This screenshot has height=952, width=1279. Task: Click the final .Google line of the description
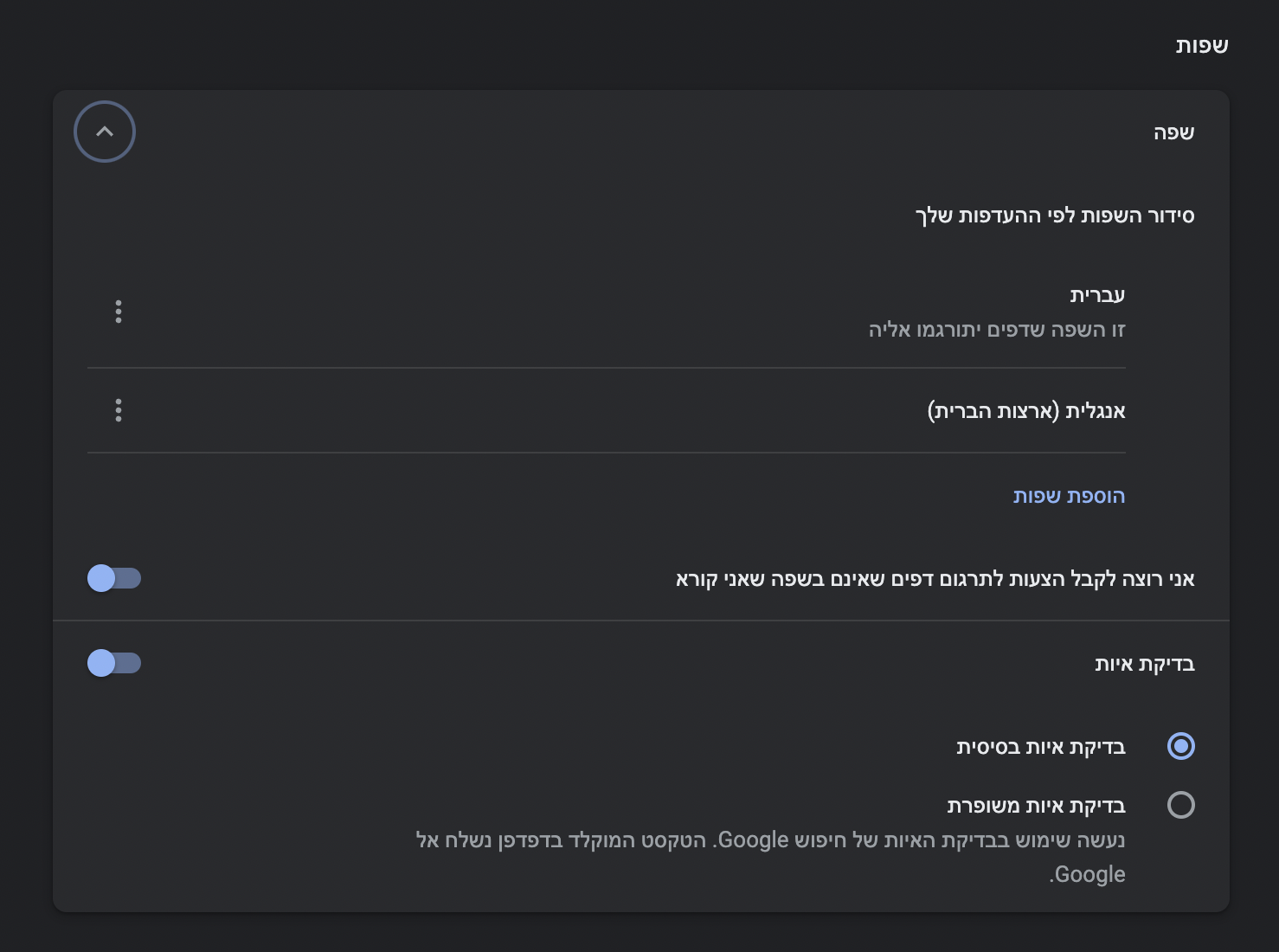click(x=1087, y=874)
